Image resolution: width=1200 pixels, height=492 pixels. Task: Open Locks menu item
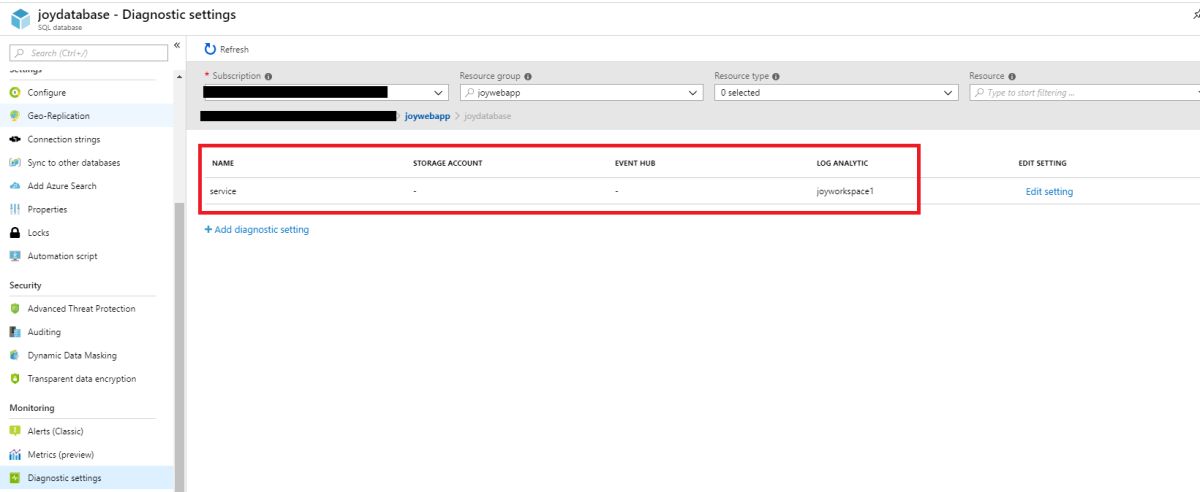(86, 233)
